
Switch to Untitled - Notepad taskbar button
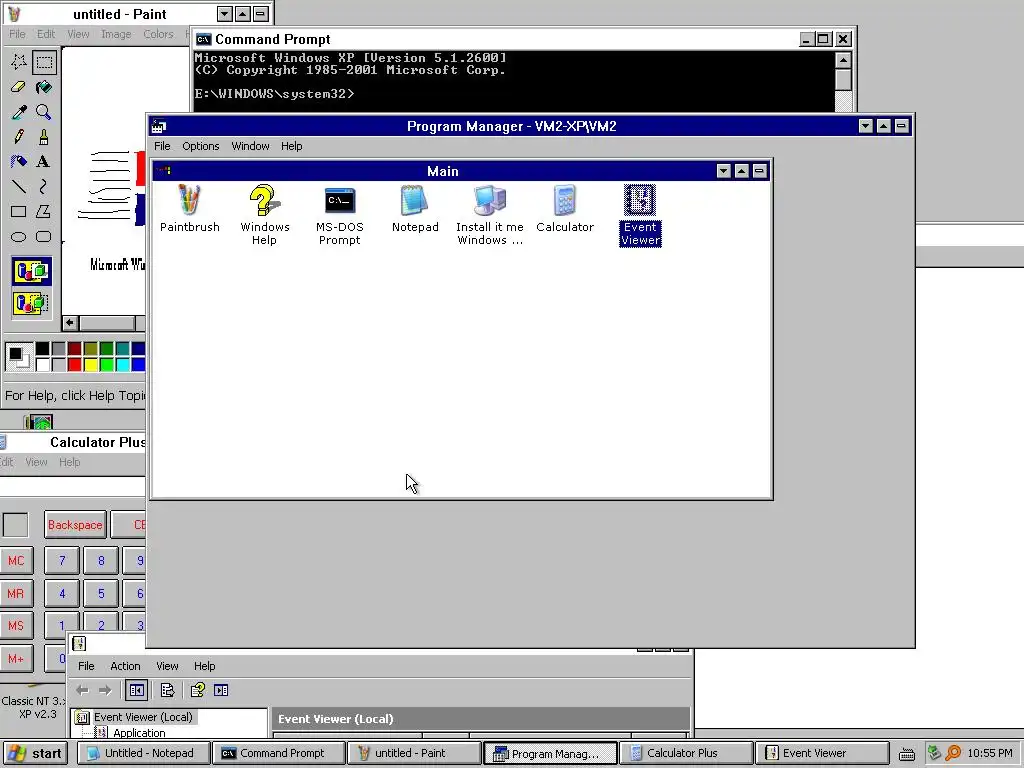(144, 754)
